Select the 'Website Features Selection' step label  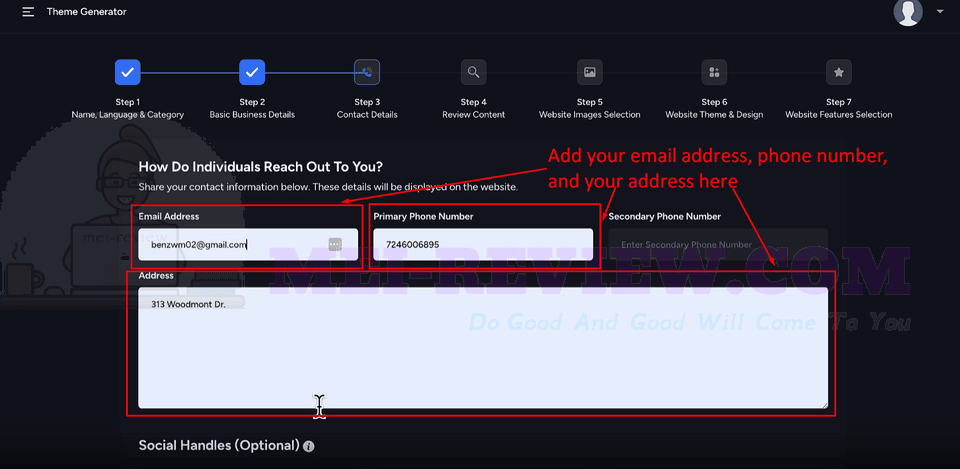coord(839,114)
